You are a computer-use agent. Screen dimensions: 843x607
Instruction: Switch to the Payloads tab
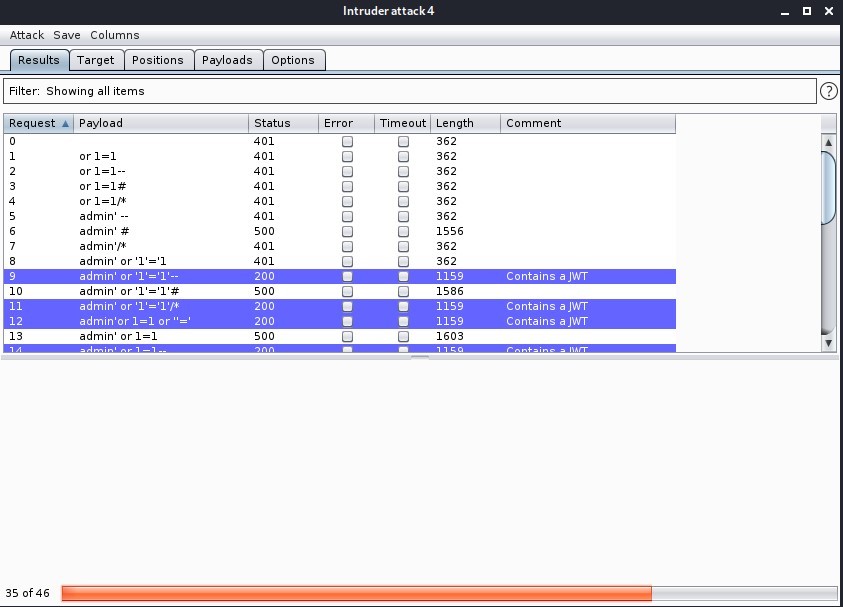[x=228, y=60]
